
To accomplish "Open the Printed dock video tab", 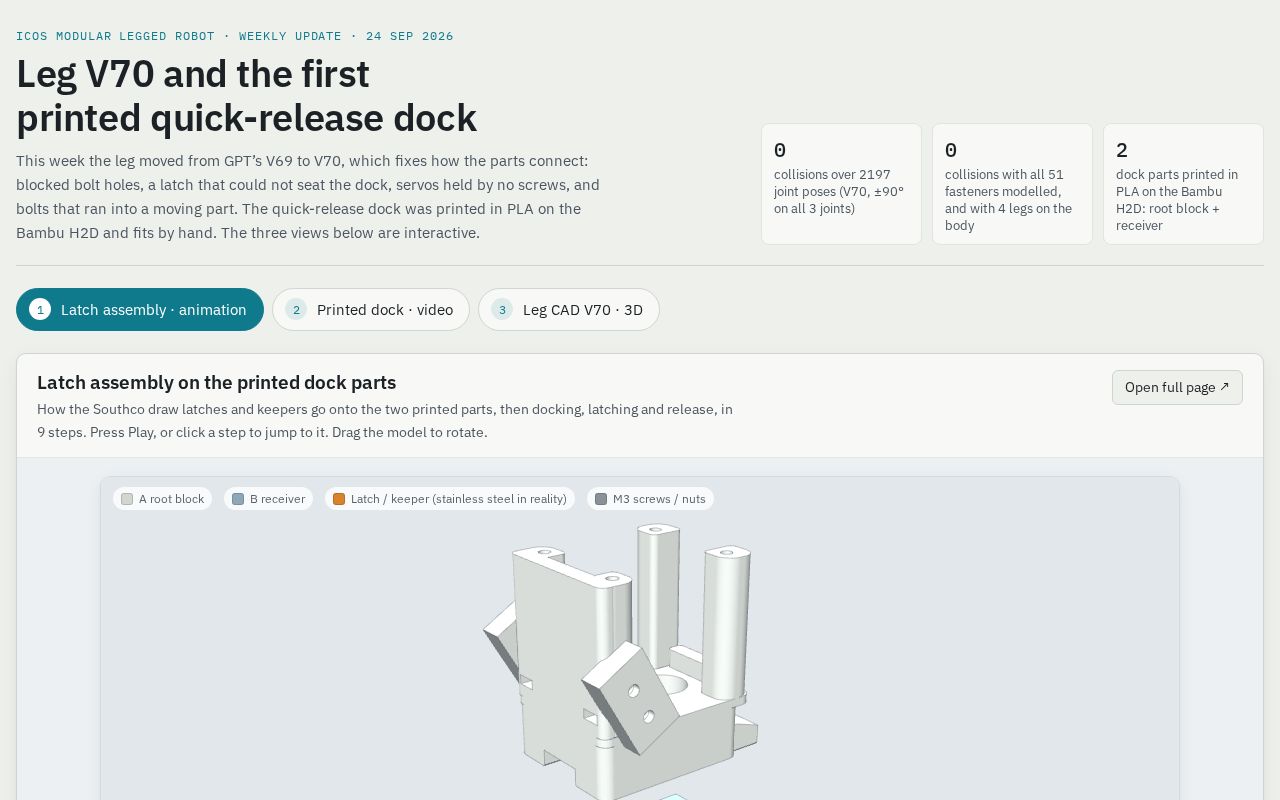I will [x=371, y=310].
